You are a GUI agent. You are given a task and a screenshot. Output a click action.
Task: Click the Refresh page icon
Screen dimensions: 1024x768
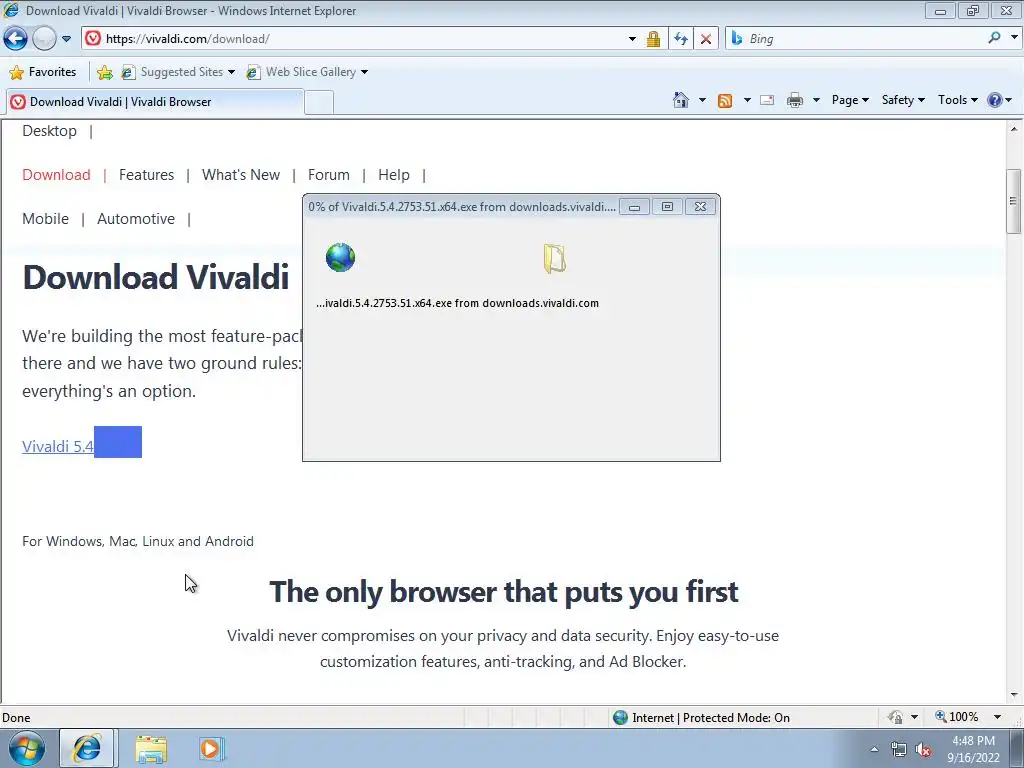(x=680, y=39)
